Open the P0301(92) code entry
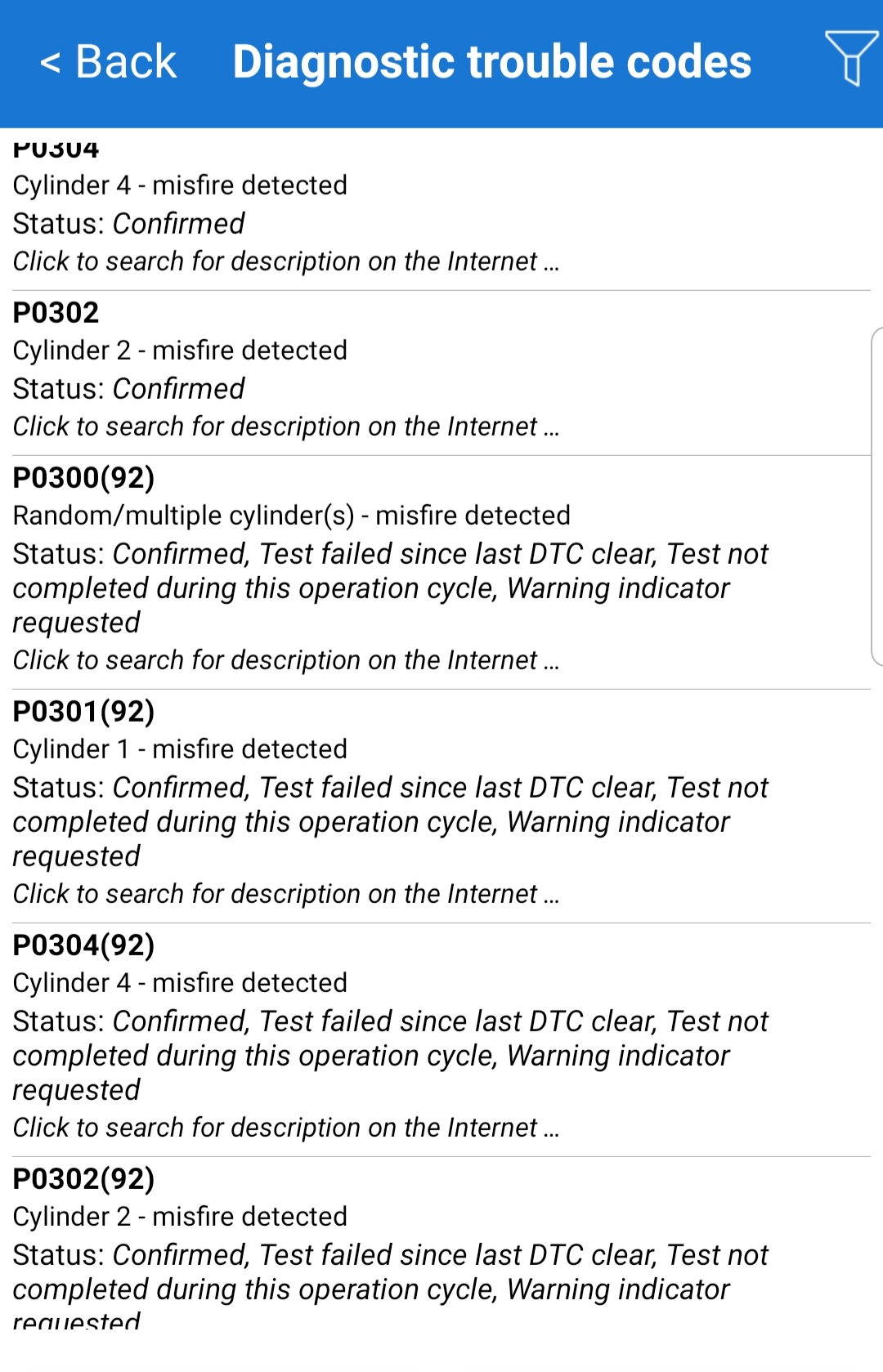The width and height of the screenshot is (883, 1372). (83, 712)
